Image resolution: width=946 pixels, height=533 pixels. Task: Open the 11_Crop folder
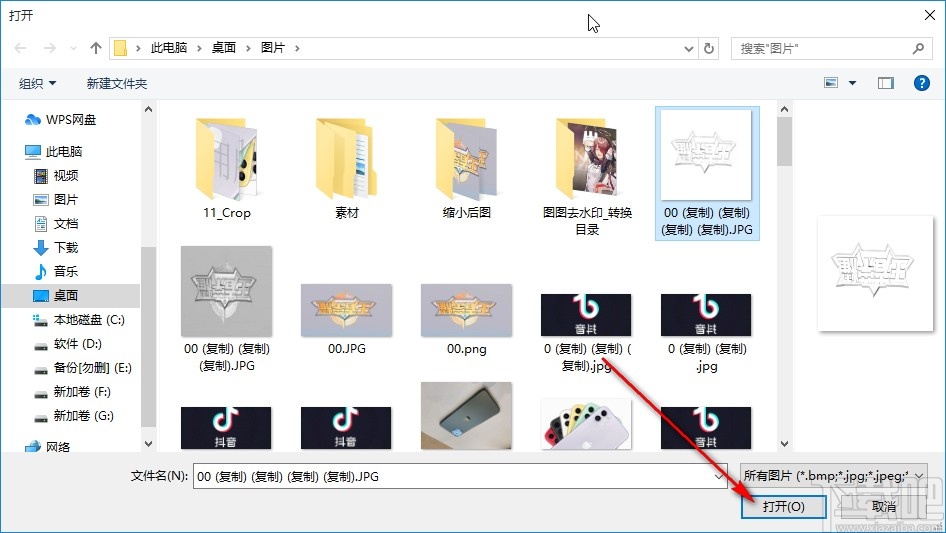click(227, 169)
